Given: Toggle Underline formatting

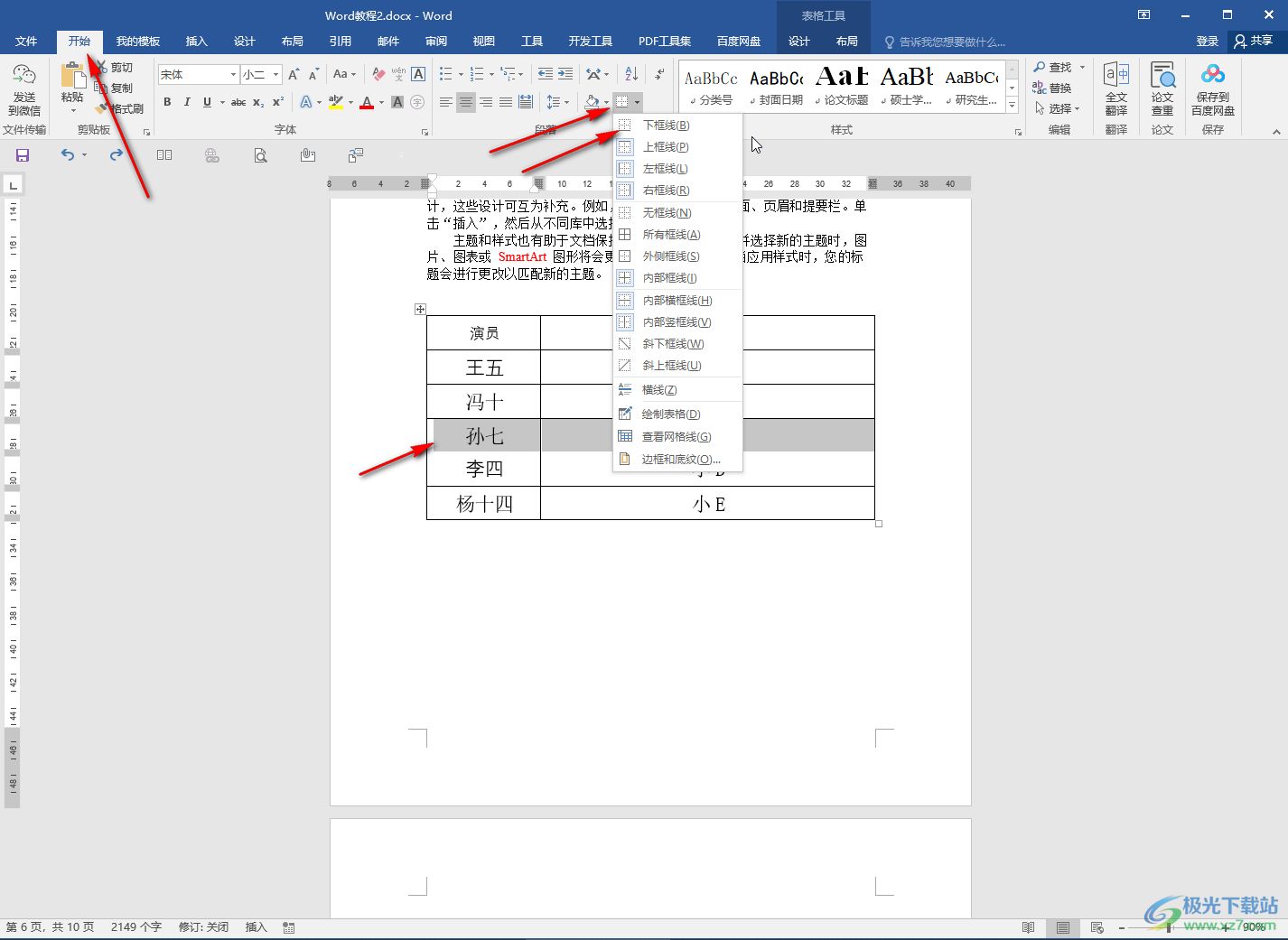Looking at the screenshot, I should coord(207,102).
